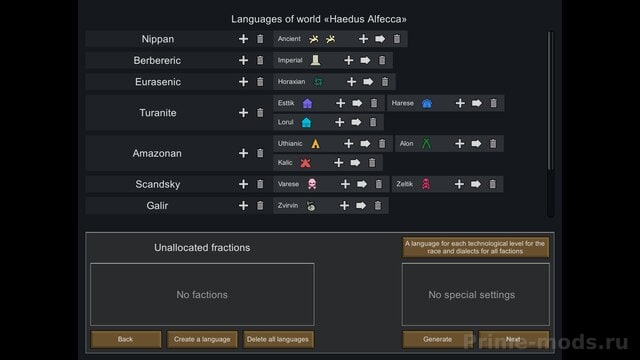Image resolution: width=640 pixels, height=360 pixels.
Task: Delete the Galir language
Action: (260, 205)
